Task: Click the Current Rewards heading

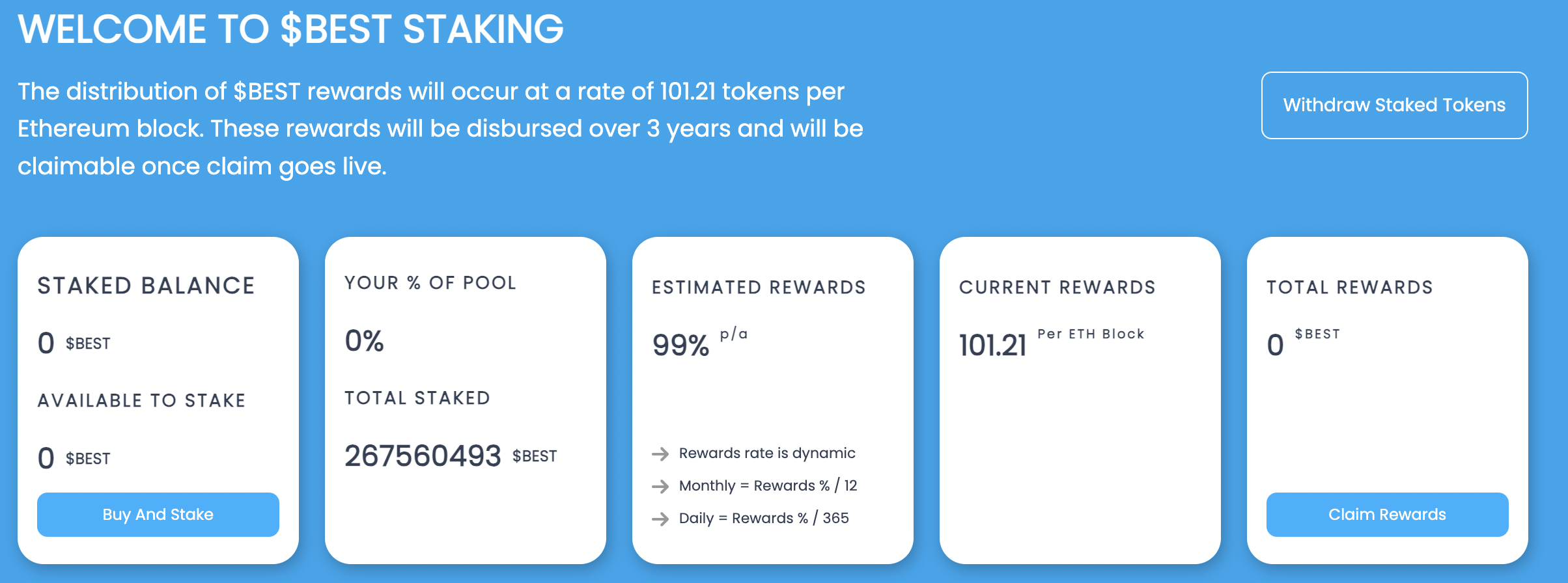Action: (x=1057, y=287)
